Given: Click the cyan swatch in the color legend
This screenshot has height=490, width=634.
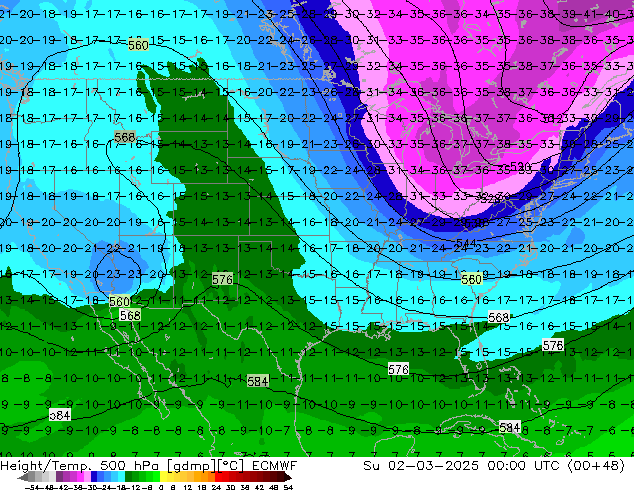Looking at the screenshot, I should (x=121, y=476).
